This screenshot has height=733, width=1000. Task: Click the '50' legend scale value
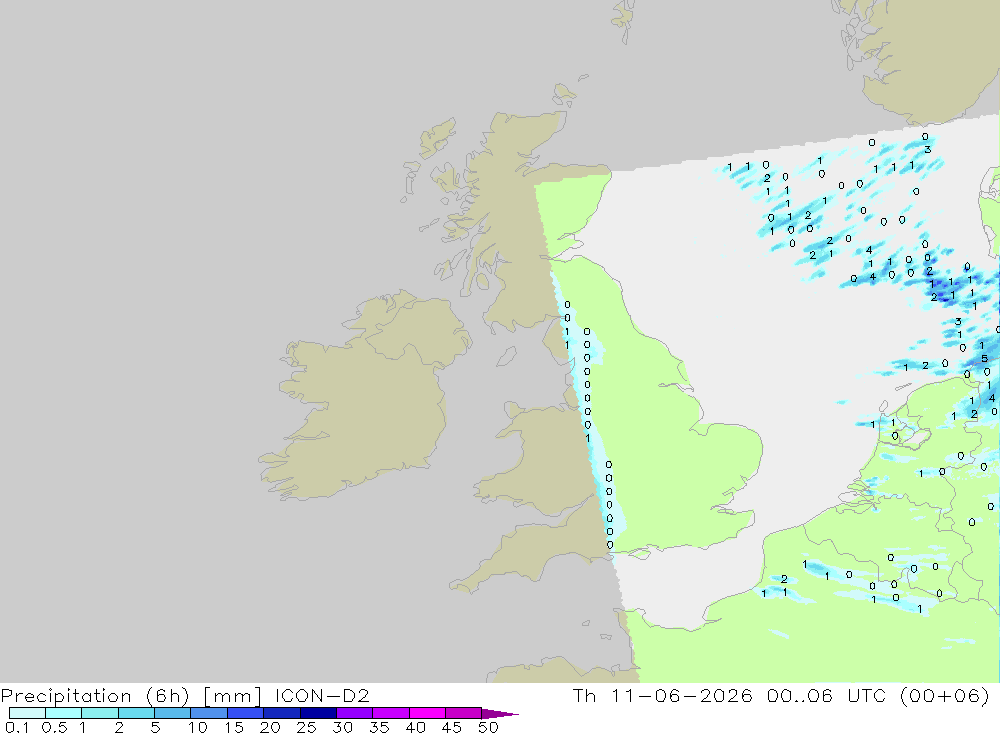(488, 727)
